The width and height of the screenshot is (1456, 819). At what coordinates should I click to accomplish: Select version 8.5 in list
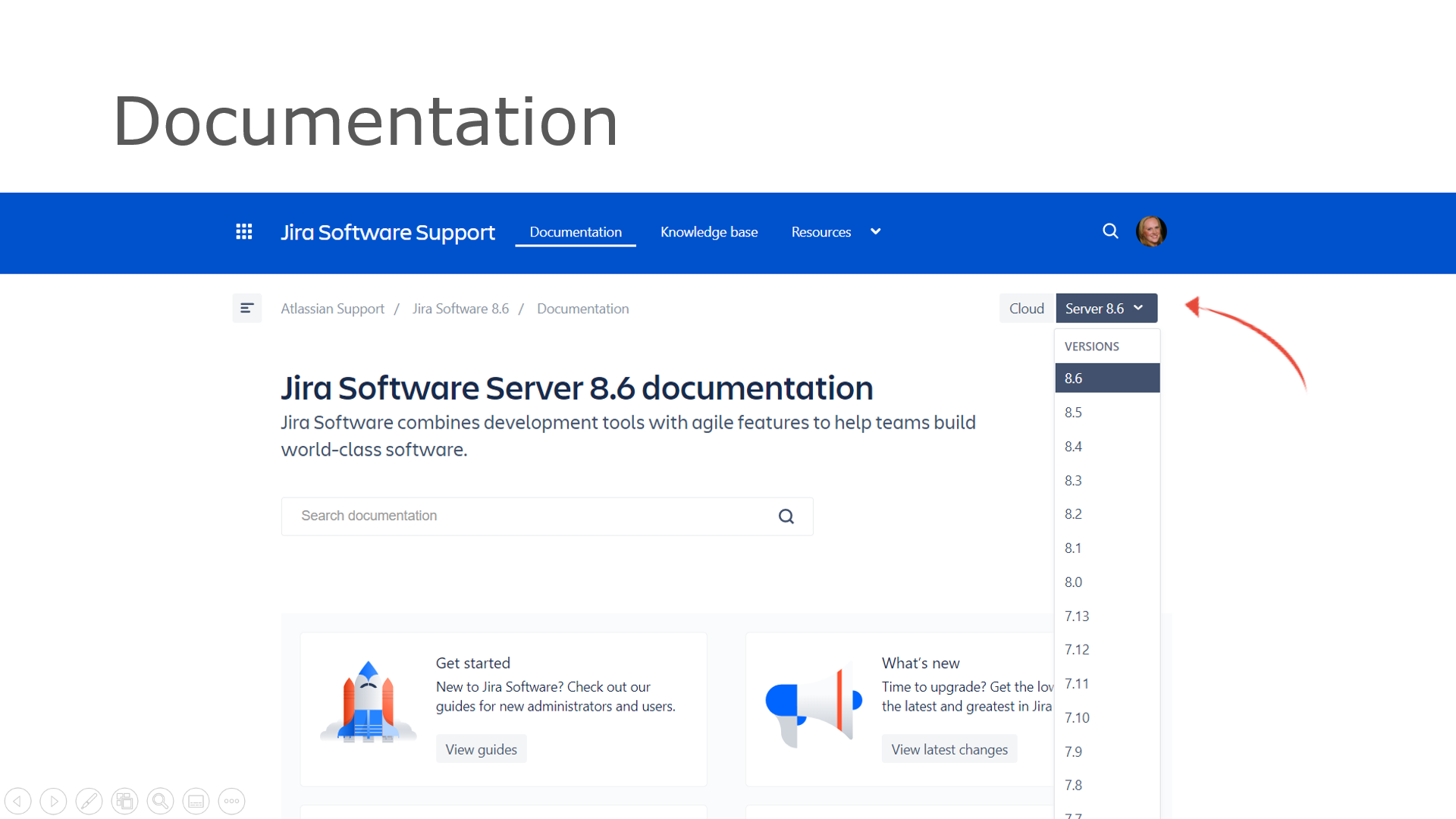point(1107,412)
